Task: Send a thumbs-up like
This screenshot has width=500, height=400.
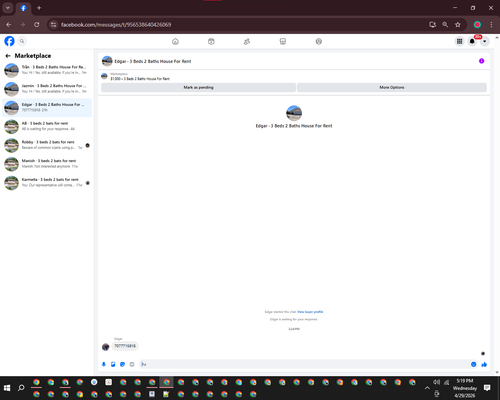Action: coord(484,364)
